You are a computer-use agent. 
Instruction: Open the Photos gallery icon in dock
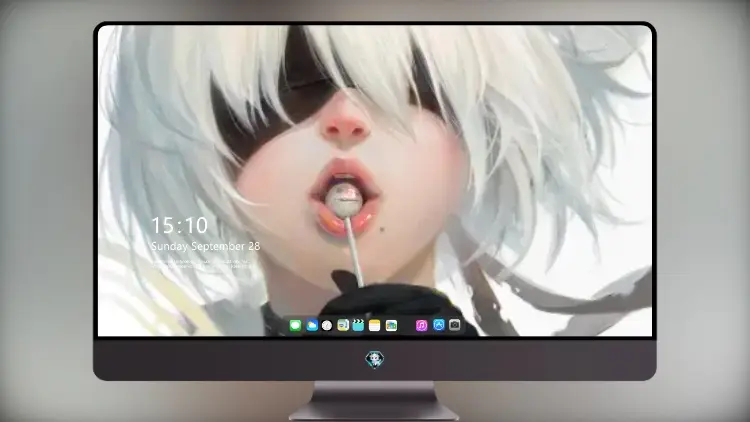pyautogui.click(x=391, y=326)
